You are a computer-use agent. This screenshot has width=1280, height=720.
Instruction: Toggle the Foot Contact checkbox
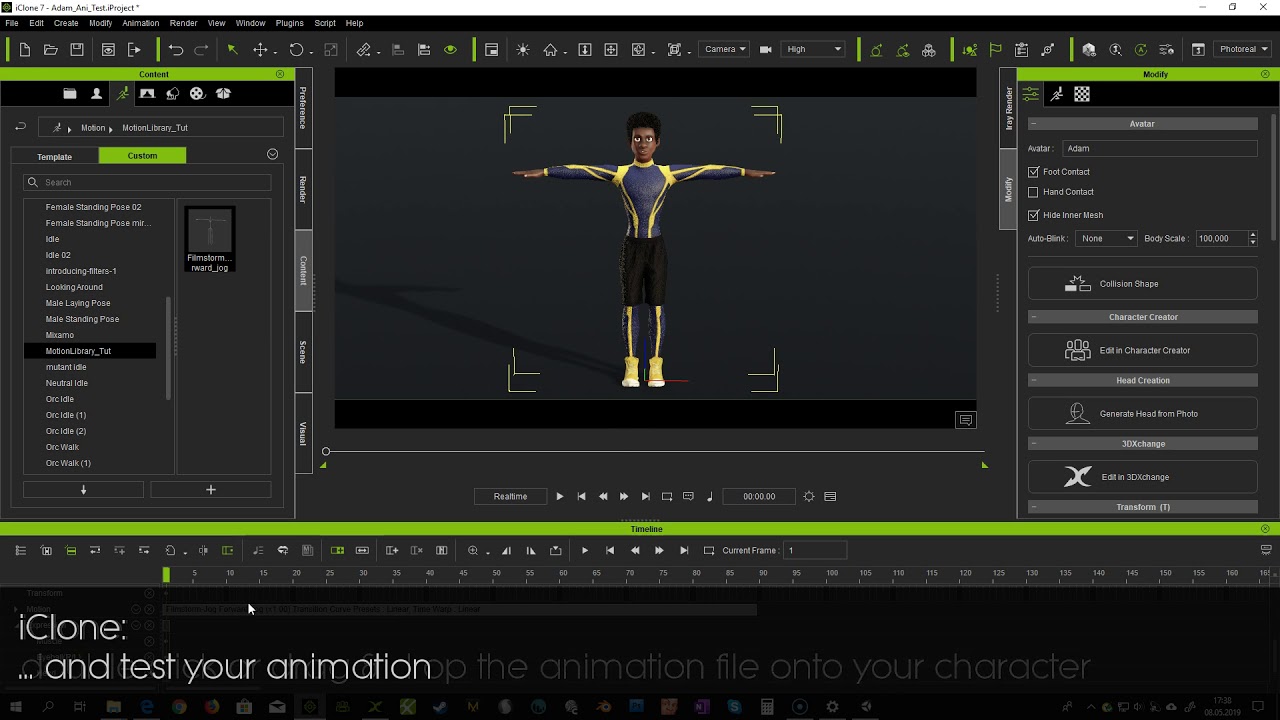(1033, 172)
